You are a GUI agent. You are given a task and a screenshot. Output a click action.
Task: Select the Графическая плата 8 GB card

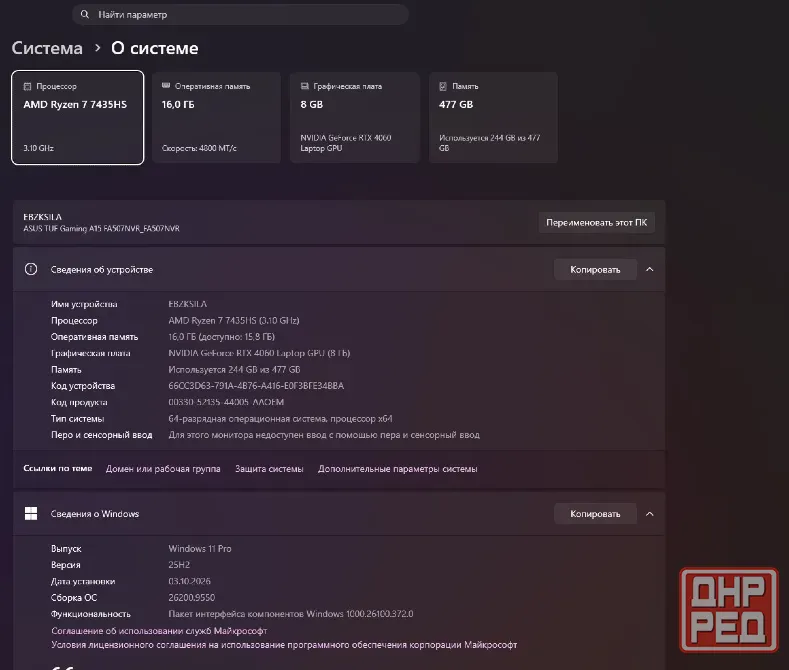[355, 117]
